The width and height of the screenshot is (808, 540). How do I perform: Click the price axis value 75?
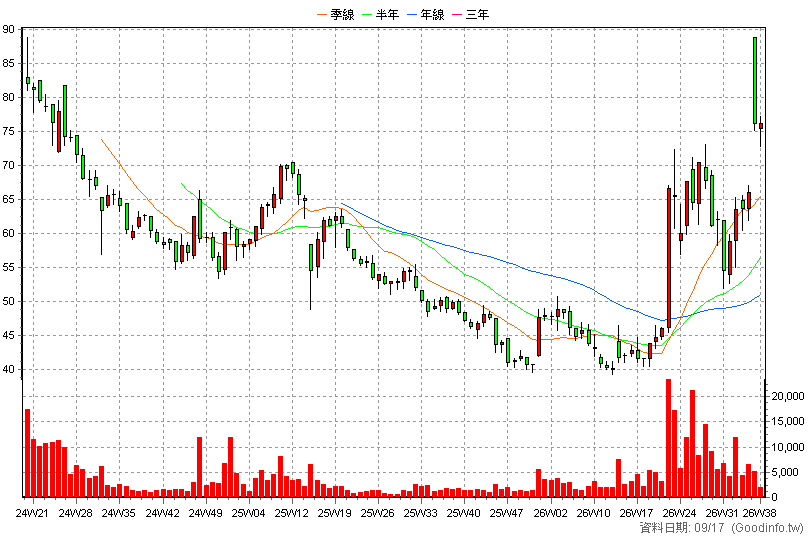(x=8, y=132)
